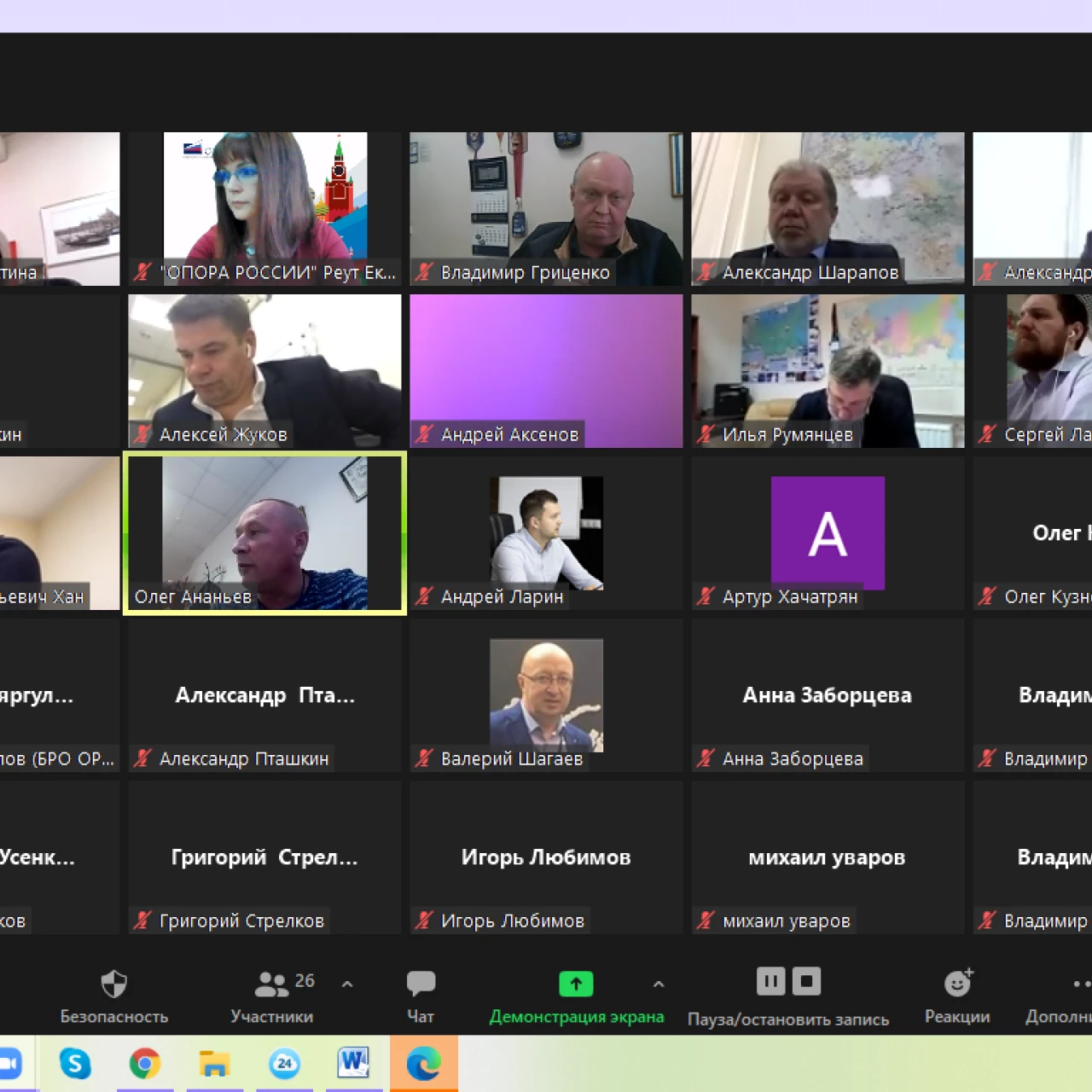Select Артур Хачатрян purple avatar
1092x1092 pixels.
coord(828,532)
